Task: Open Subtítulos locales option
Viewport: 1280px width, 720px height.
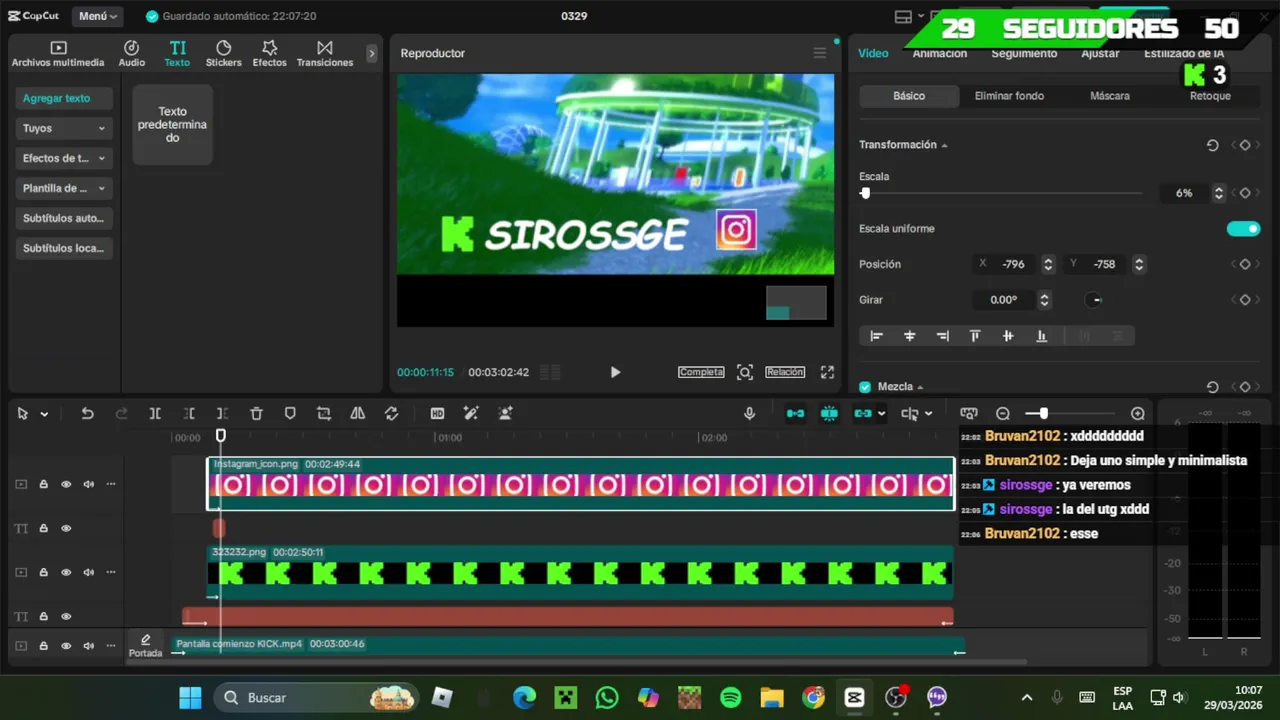Action: click(64, 248)
